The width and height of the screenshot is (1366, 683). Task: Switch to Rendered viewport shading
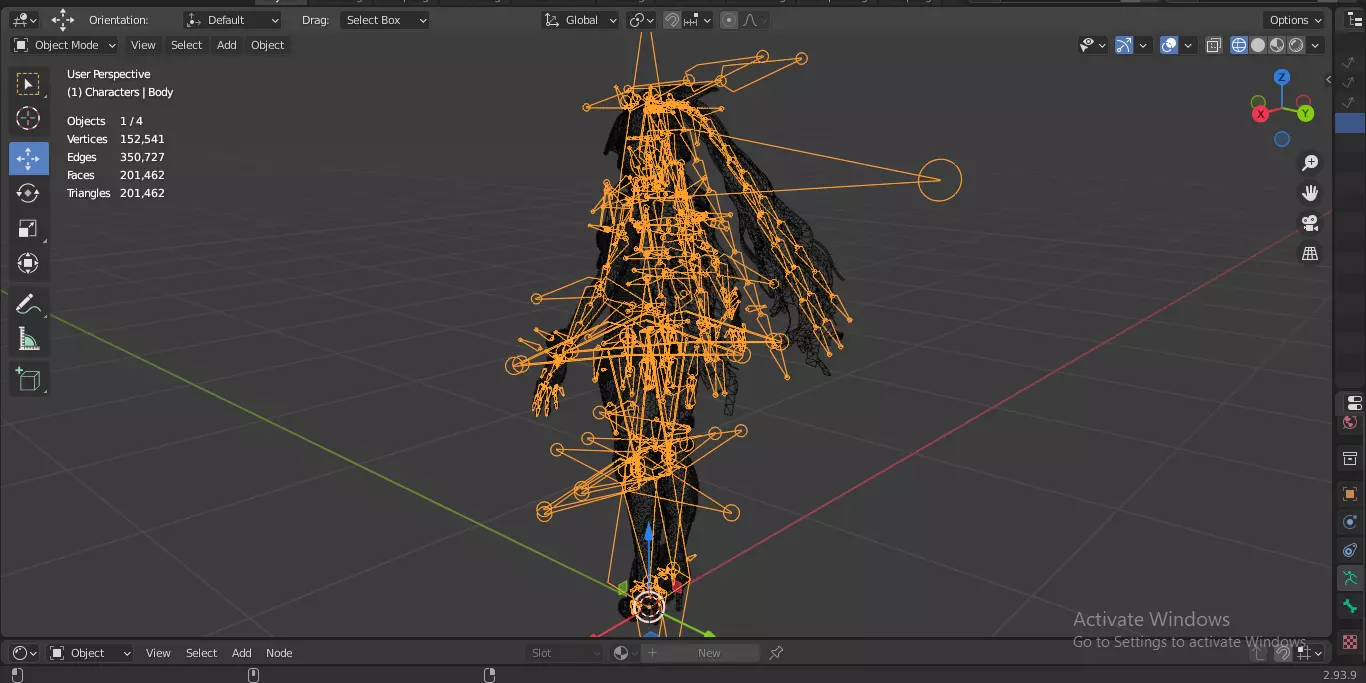tap(1296, 45)
